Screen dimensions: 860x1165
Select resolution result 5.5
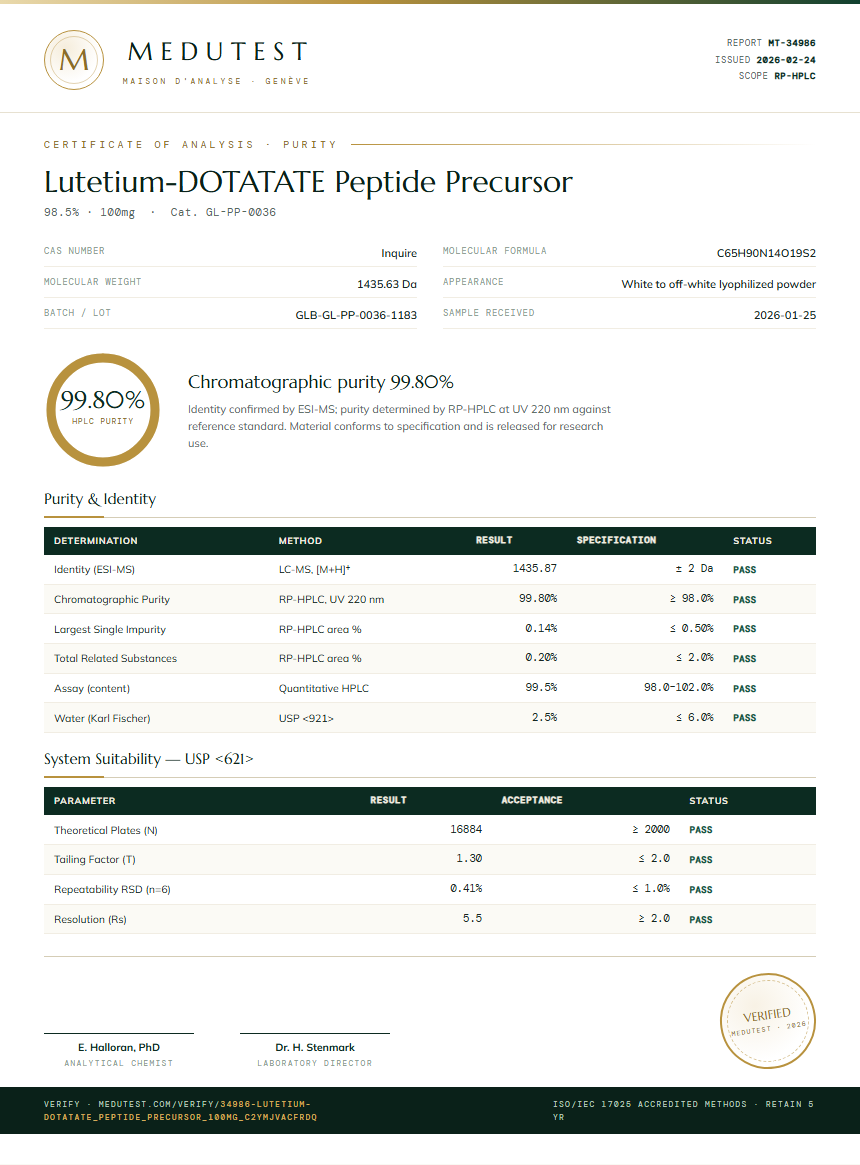[473, 918]
